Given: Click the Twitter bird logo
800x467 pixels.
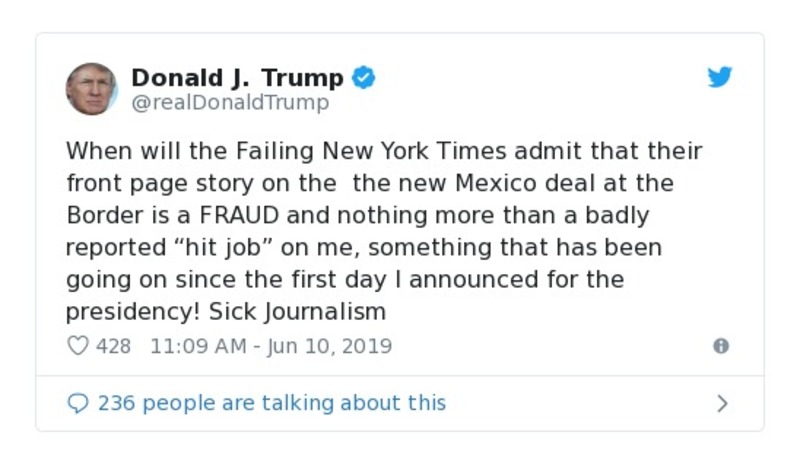Looking at the screenshot, I should point(720,78).
